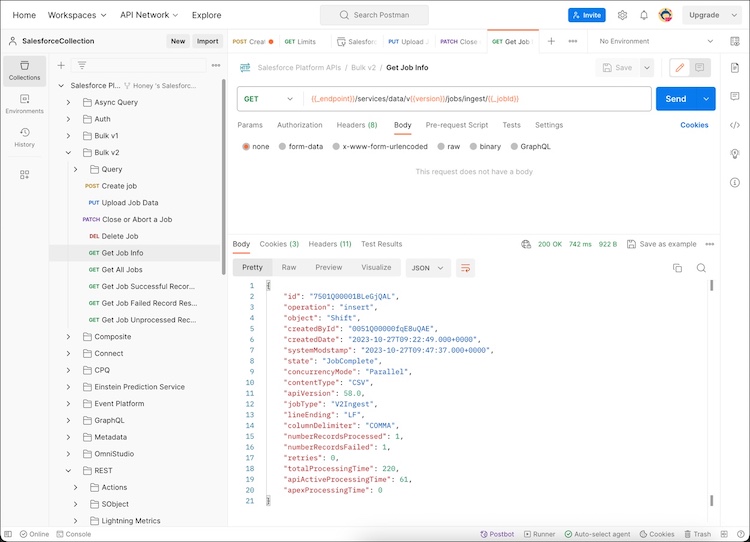Toggle the word wrap icon in response
The image size is (750, 542).
tap(465, 268)
